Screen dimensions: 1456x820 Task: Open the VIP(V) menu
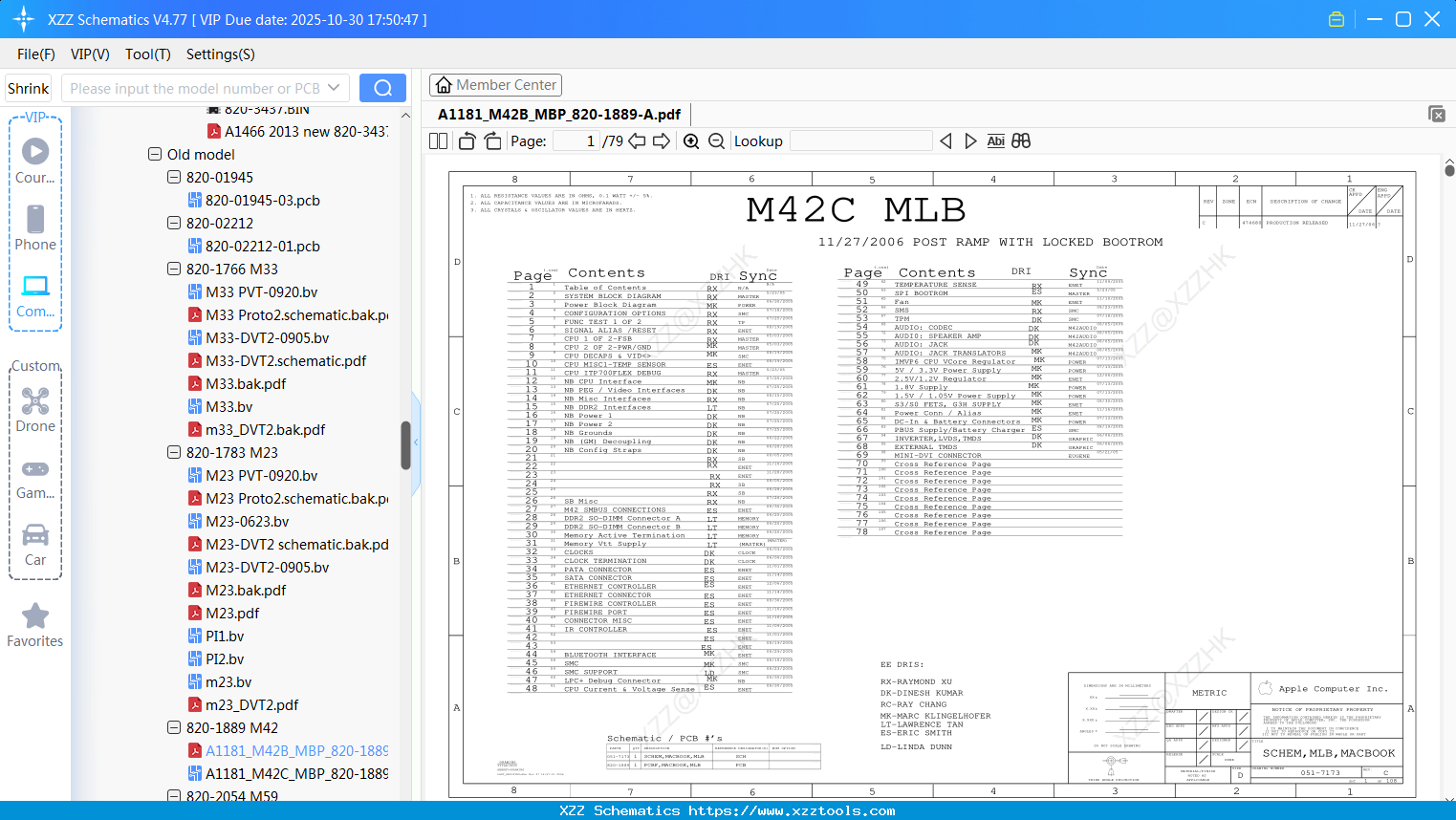tap(90, 54)
